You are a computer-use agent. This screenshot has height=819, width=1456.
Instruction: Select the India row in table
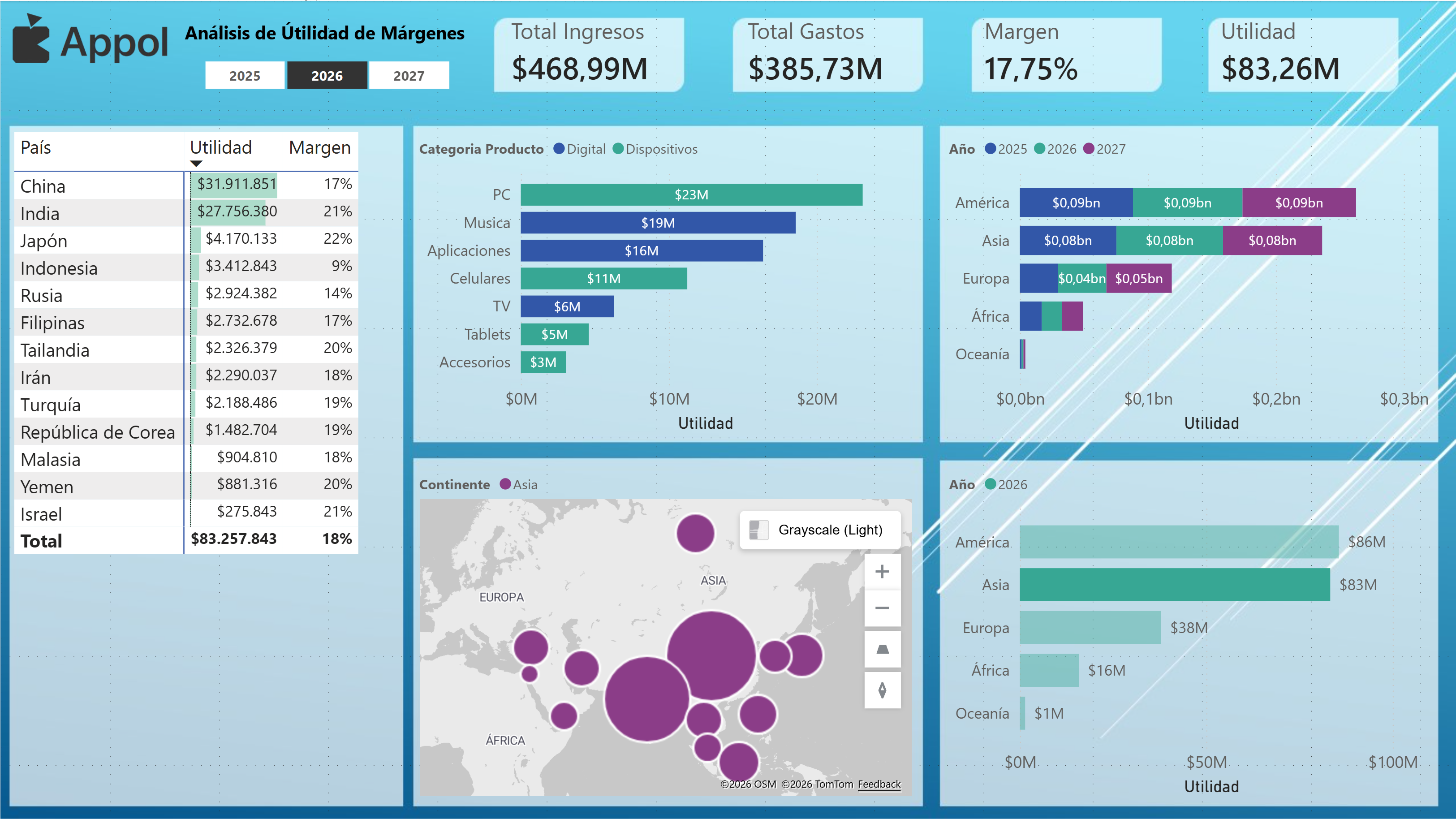pyautogui.click(x=39, y=214)
